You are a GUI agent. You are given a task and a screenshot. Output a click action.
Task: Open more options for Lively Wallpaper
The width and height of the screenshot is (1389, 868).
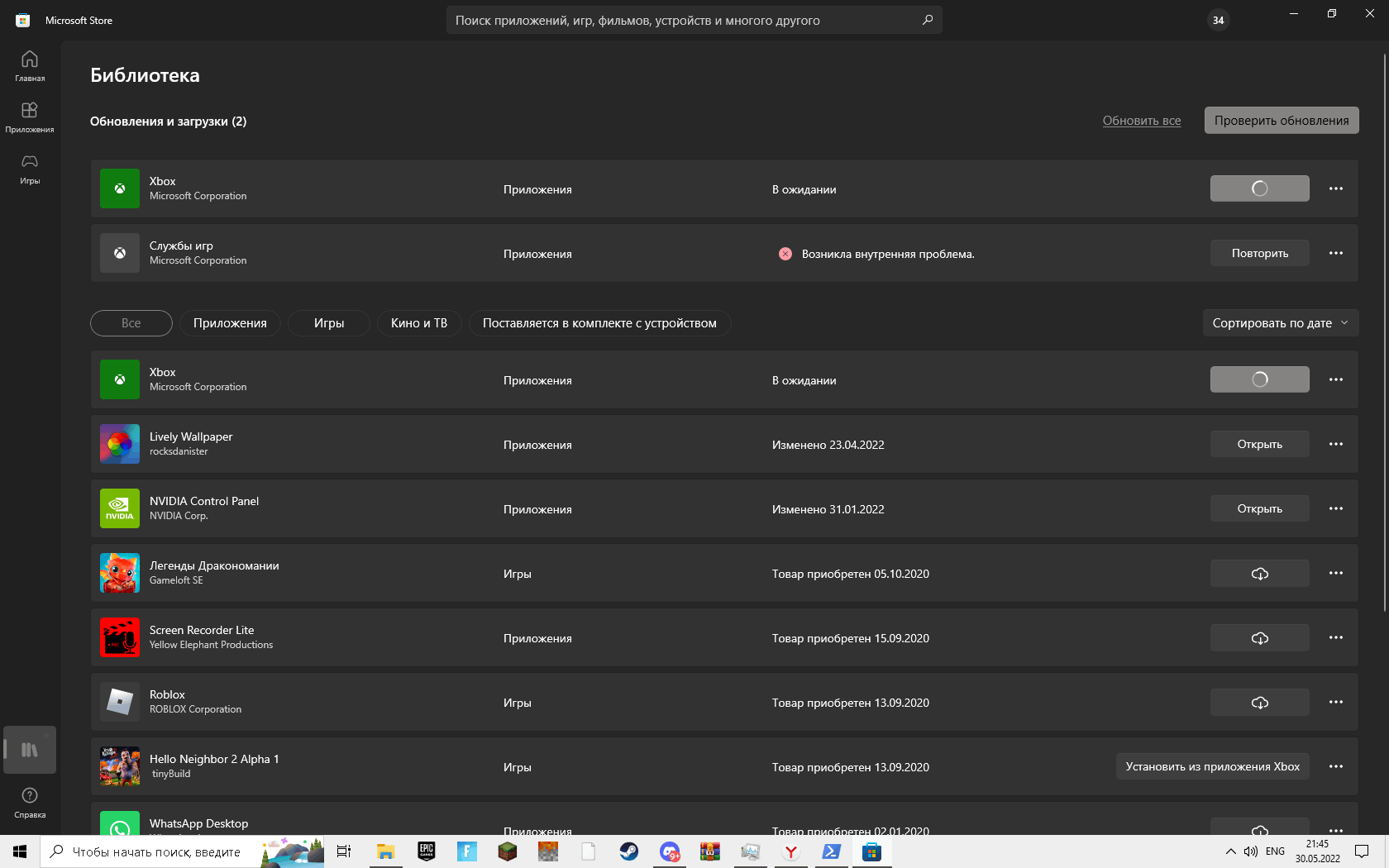pos(1336,444)
